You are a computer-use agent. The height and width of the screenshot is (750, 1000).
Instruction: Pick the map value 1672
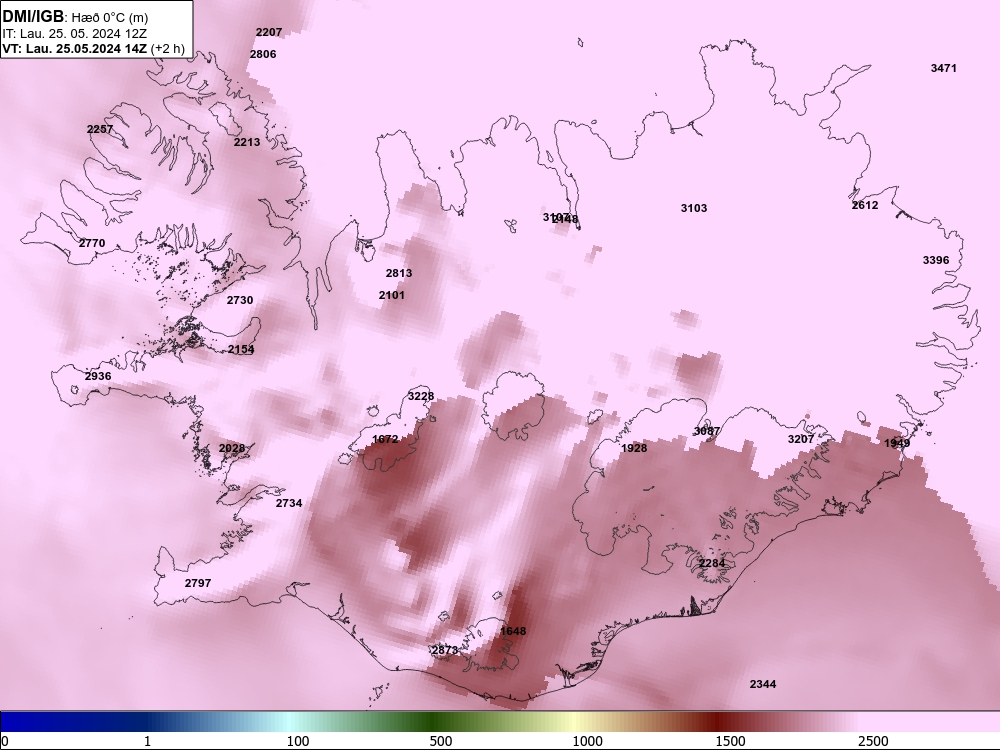(385, 439)
